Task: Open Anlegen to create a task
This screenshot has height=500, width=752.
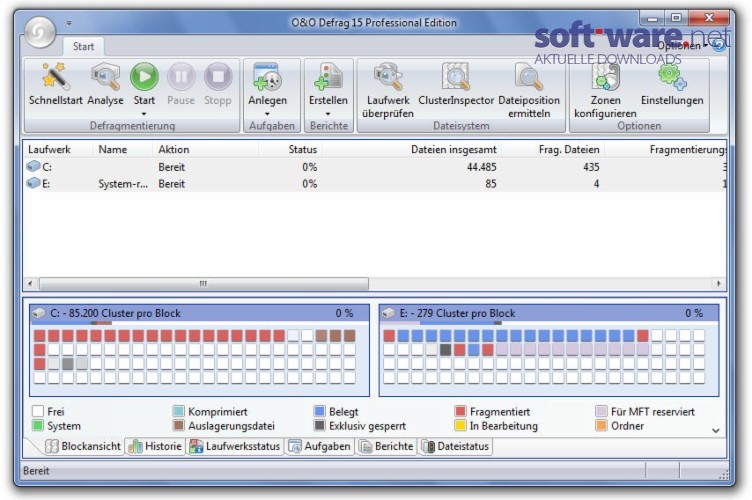Action: tap(267, 84)
